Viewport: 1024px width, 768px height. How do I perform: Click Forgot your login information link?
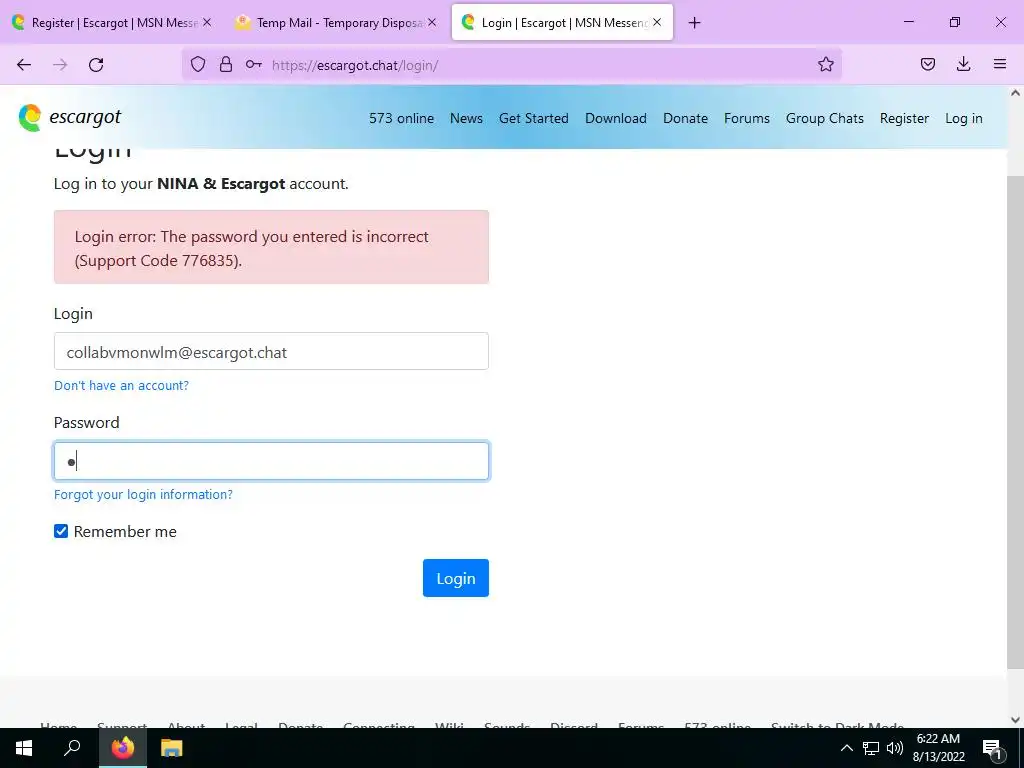143,494
